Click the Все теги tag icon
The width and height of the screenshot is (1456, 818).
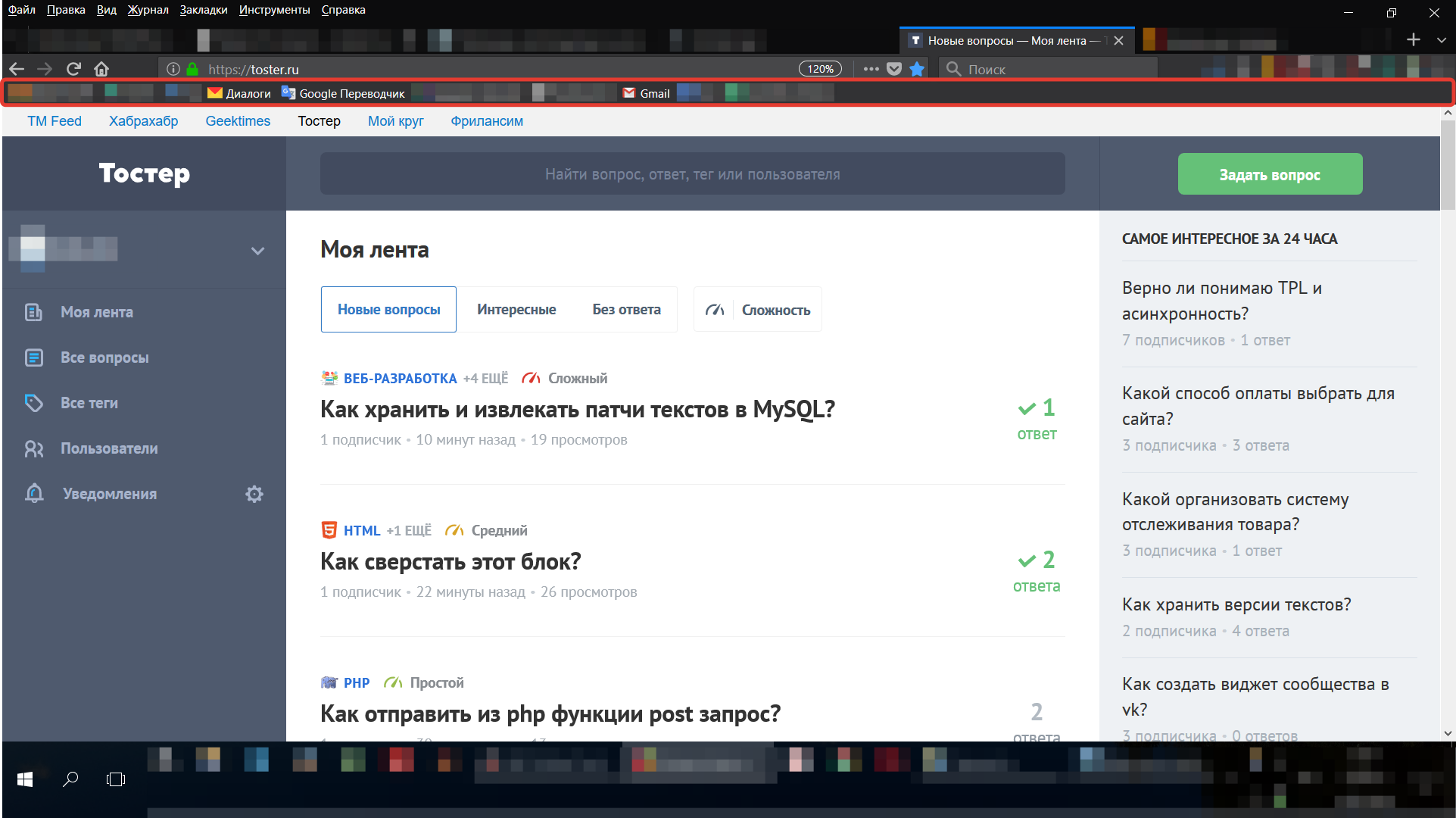(x=34, y=403)
